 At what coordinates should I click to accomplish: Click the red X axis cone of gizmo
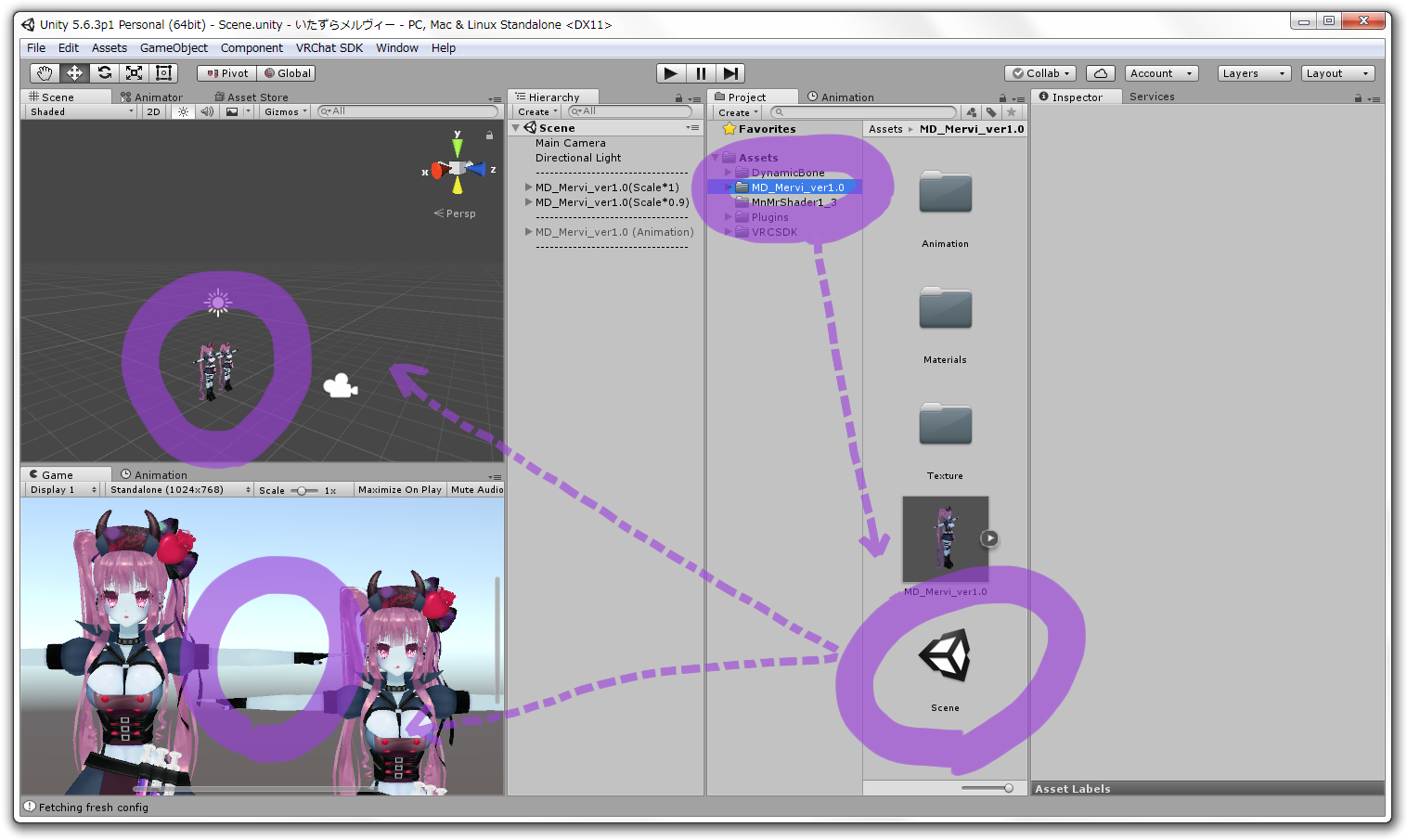437,171
